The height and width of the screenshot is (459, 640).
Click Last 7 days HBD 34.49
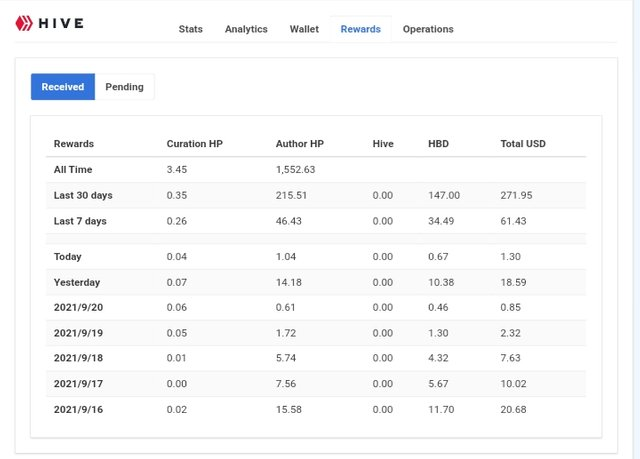click(441, 221)
